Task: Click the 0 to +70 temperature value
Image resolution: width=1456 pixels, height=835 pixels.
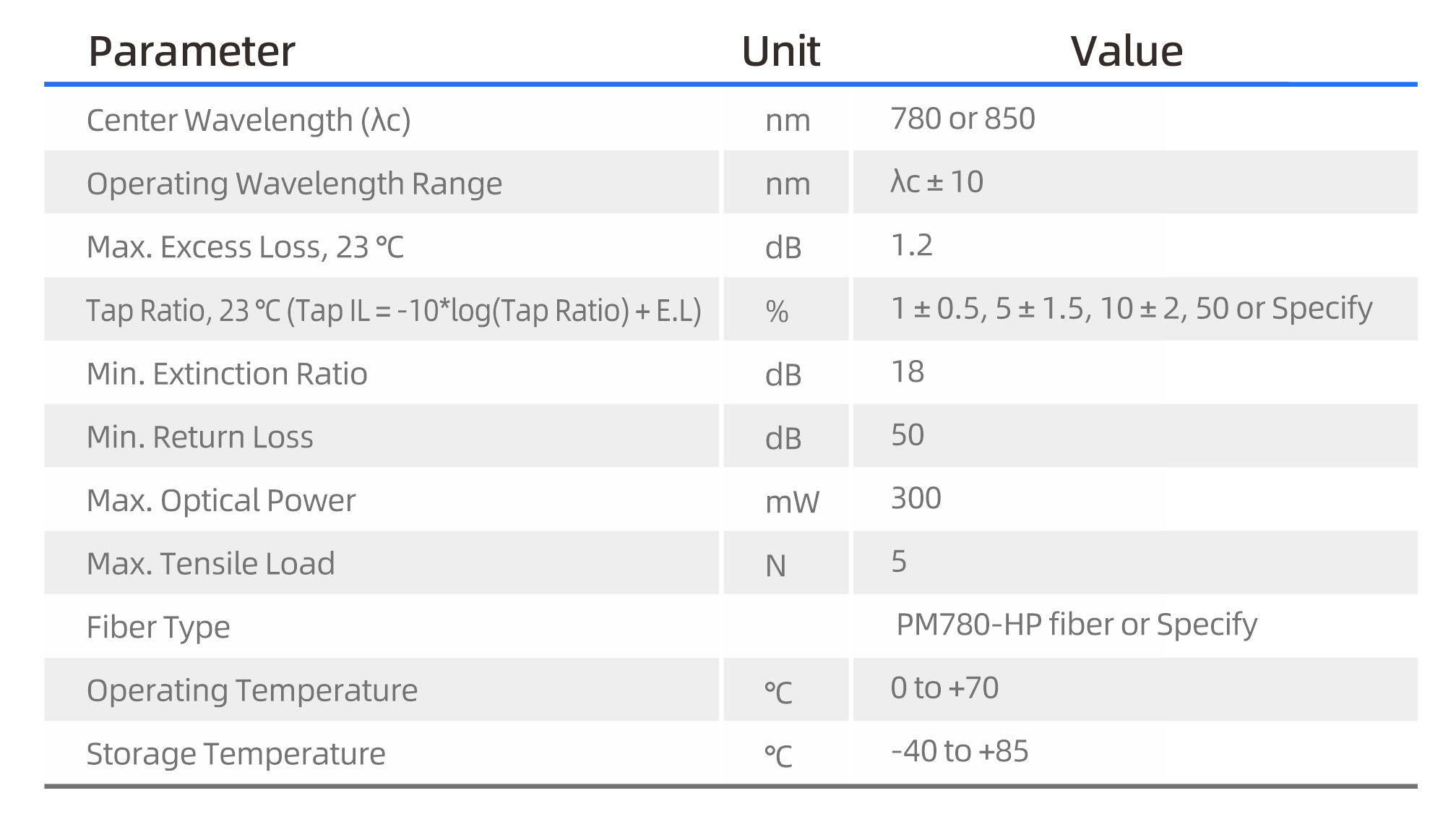Action: pos(944,688)
